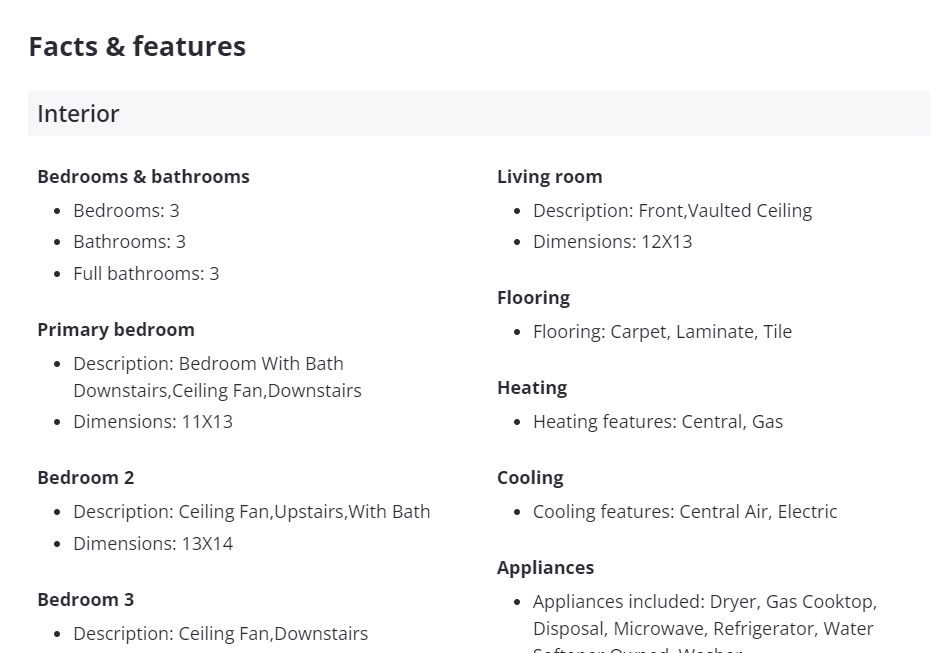The width and height of the screenshot is (934, 653).
Task: Click the Primary bedroom description text
Action: click(x=217, y=377)
